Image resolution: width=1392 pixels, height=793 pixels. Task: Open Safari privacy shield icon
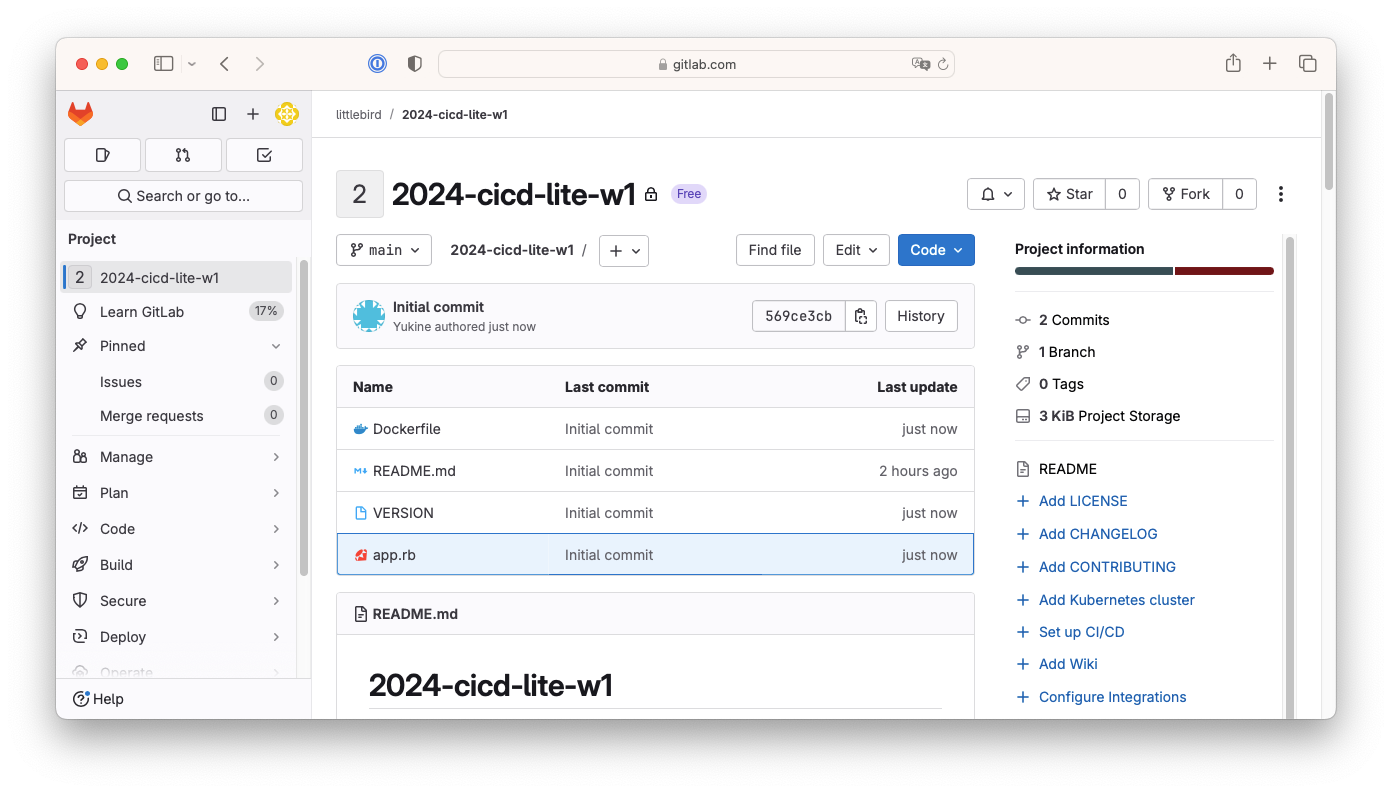pyautogui.click(x=414, y=64)
